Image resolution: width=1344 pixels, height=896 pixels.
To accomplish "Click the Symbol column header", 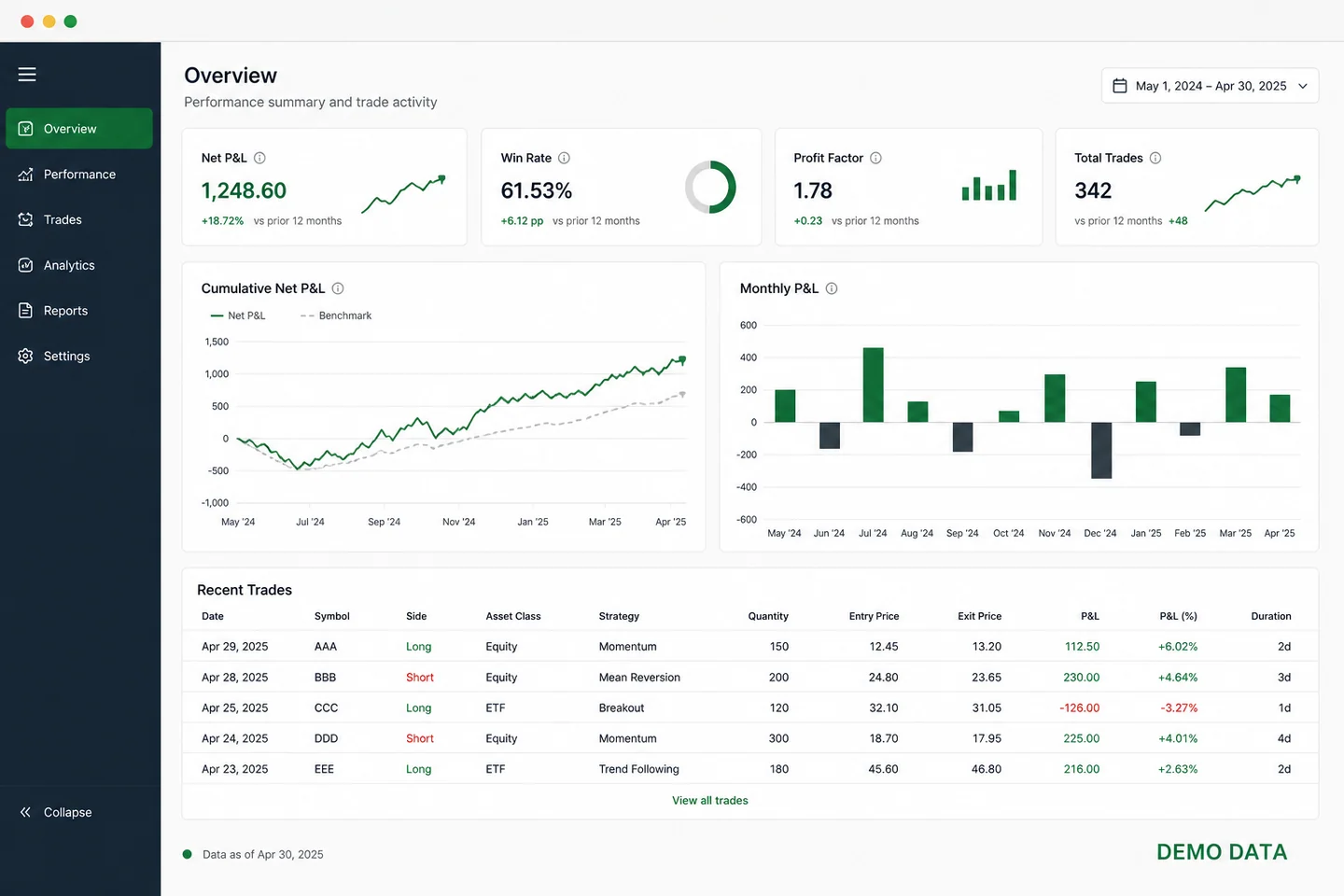I will [x=332, y=616].
